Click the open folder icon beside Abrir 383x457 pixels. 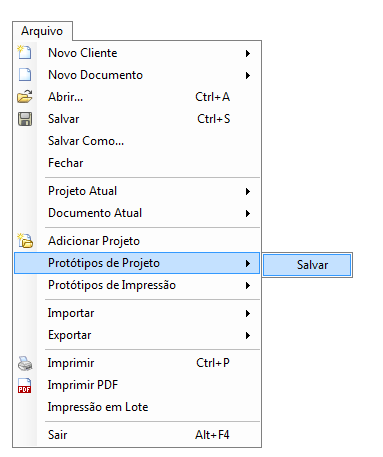pos(25,97)
